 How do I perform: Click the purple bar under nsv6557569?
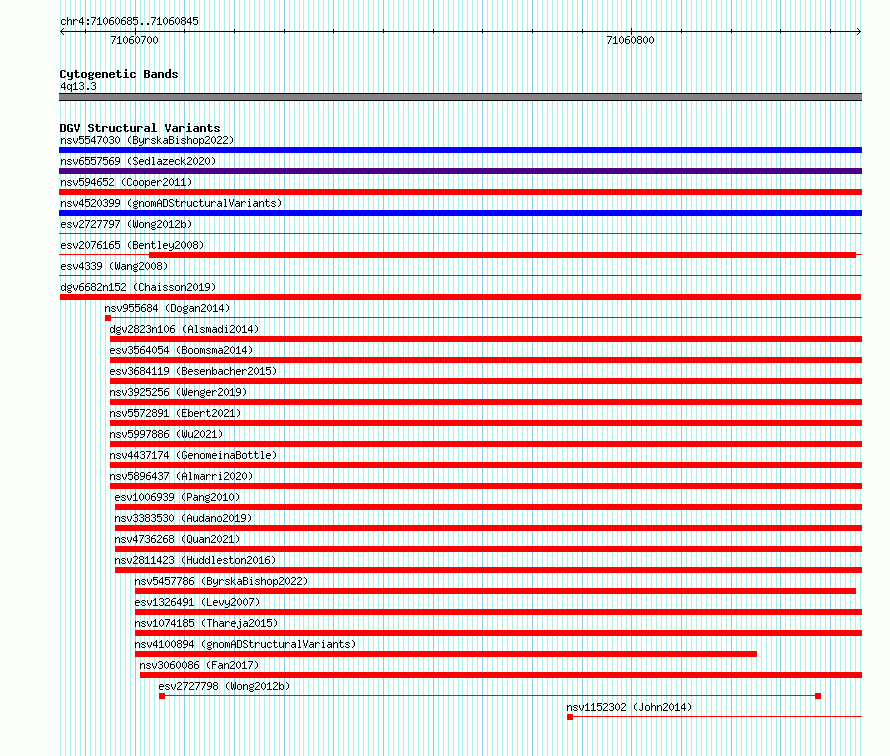point(460,171)
